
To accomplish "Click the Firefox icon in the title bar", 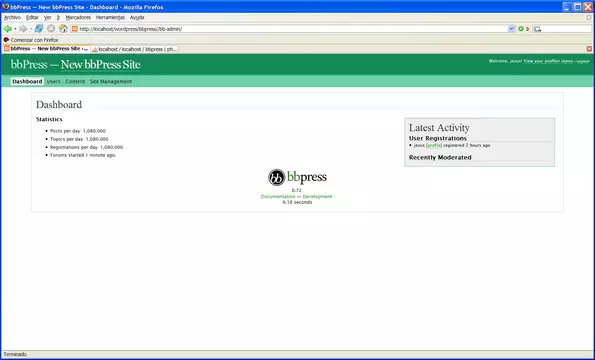I will pos(6,7).
